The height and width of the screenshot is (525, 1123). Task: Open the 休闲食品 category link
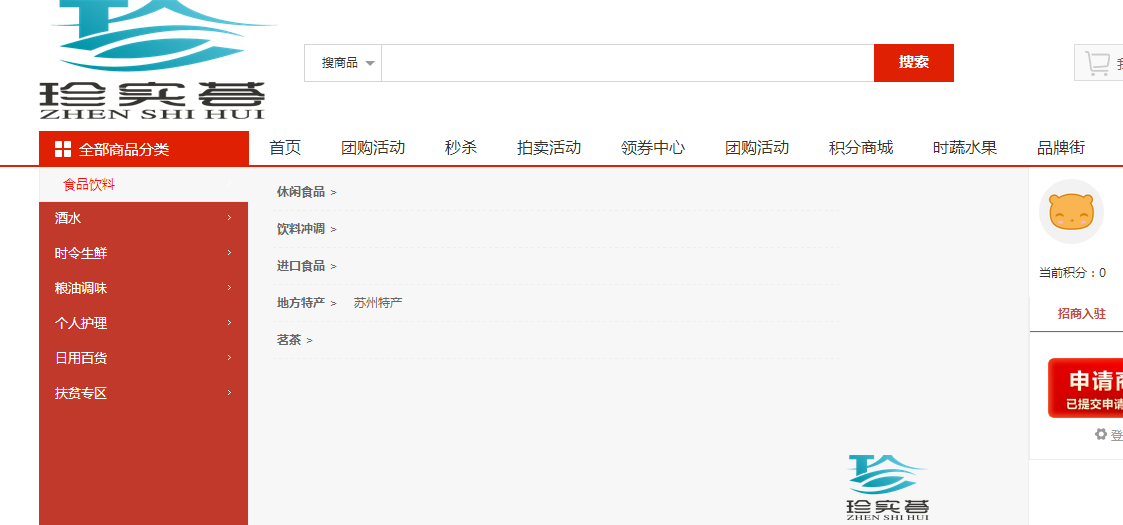[301, 192]
